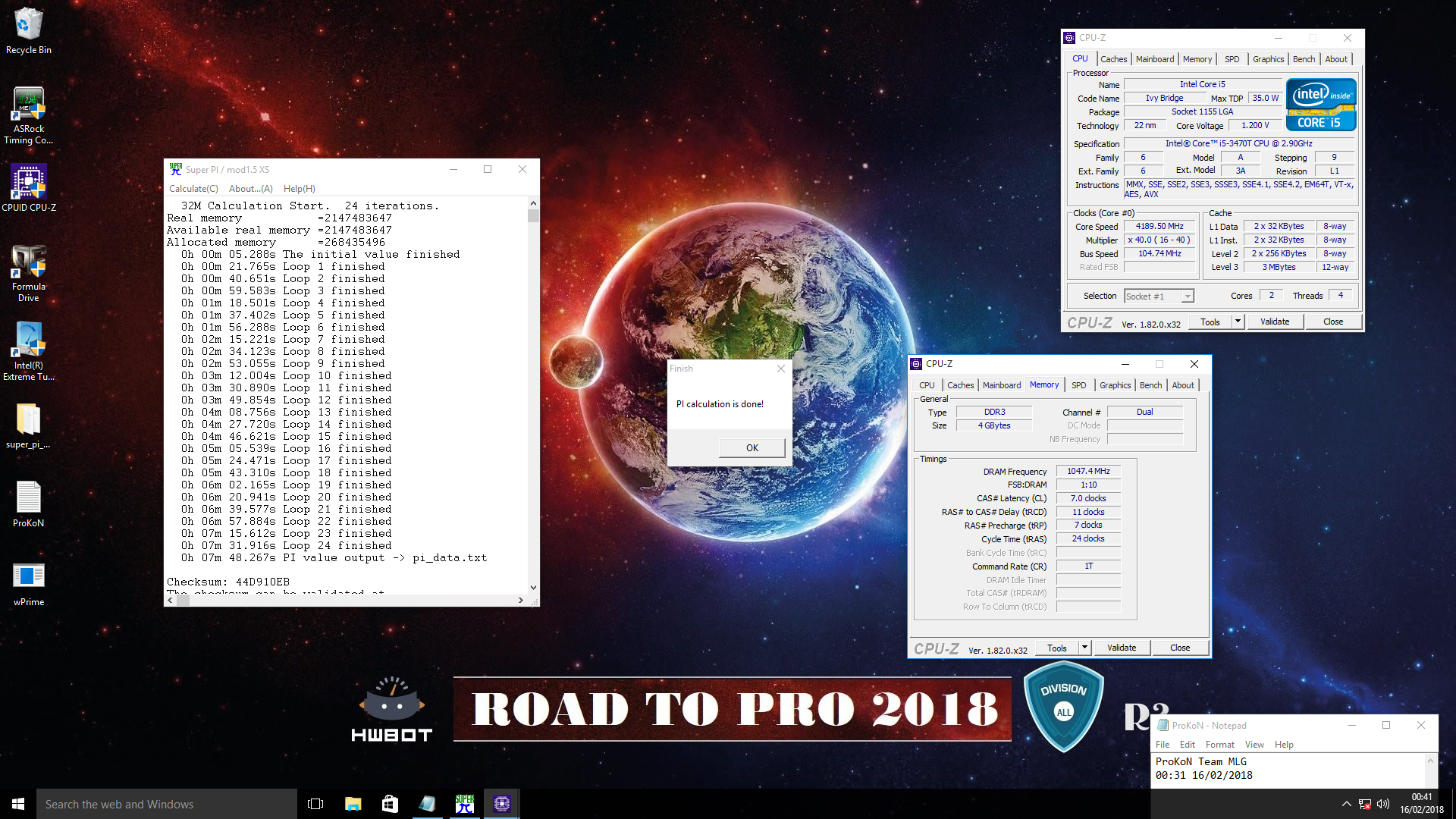Expand Tools dropdown arrow in top CPU-Z
The image size is (1456, 819).
pos(1238,322)
